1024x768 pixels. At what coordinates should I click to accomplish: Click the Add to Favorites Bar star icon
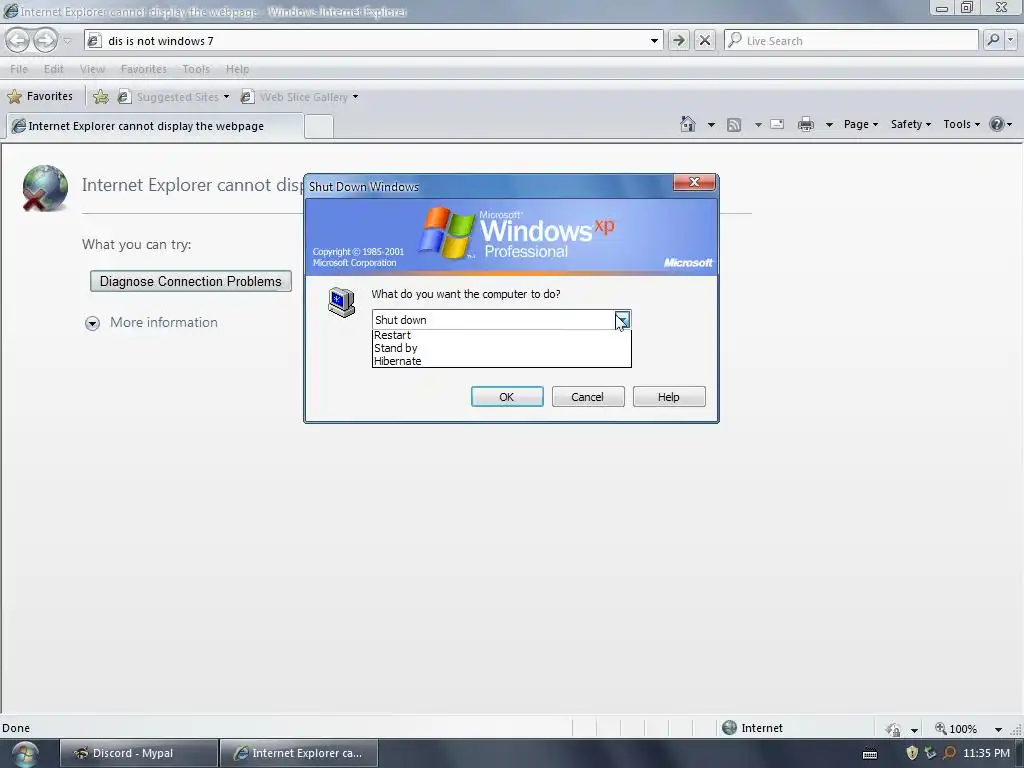coord(101,97)
